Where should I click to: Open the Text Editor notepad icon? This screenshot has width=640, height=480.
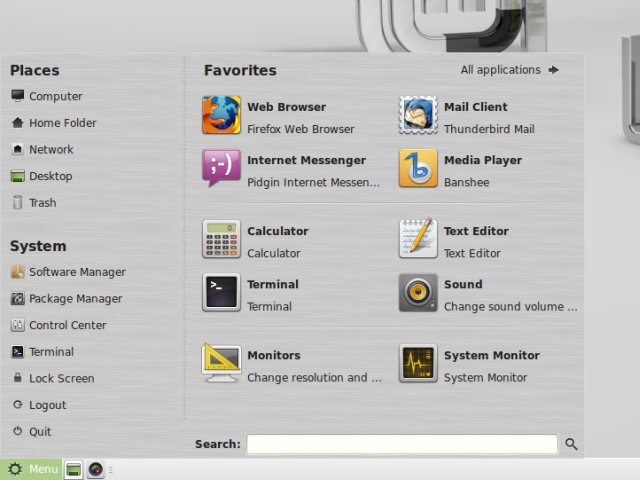coord(418,239)
